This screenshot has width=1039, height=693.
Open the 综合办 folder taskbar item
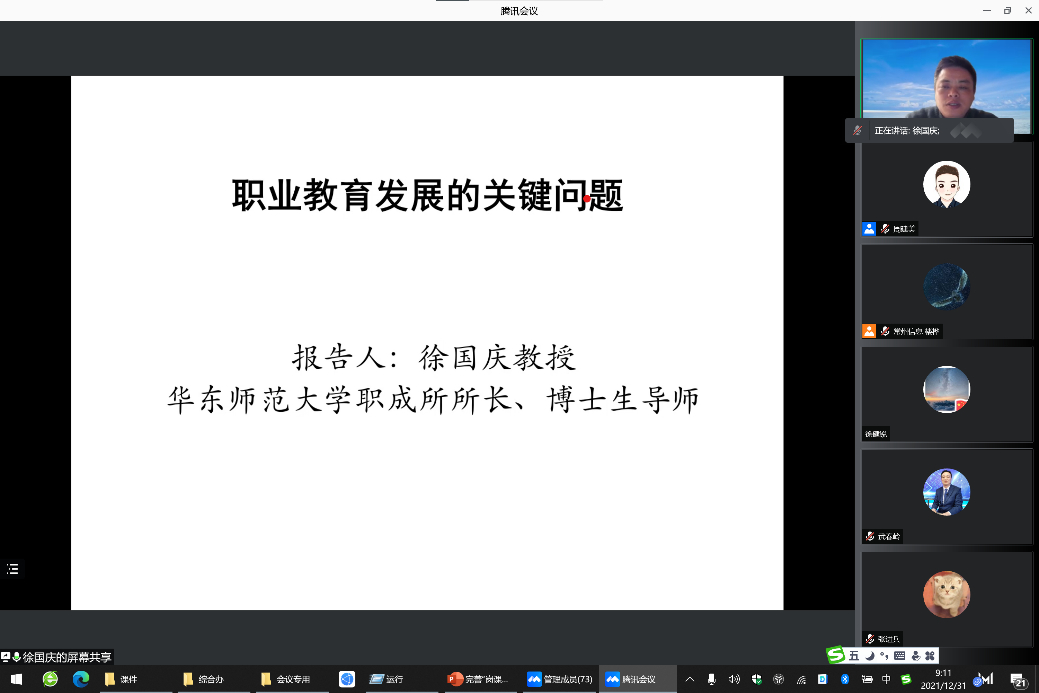coord(213,679)
